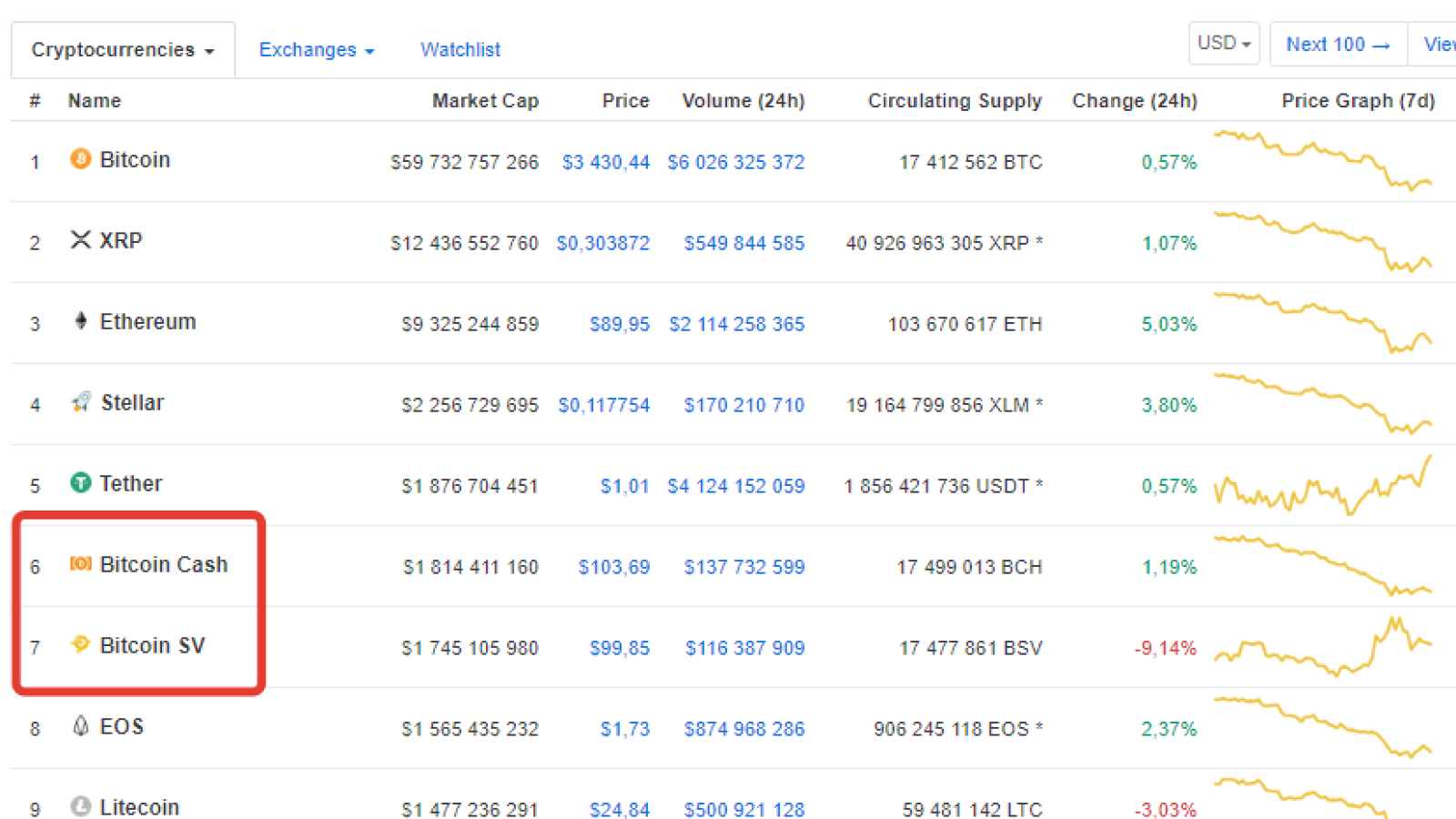Click Stellar volume $170 210 710
1456x819 pixels.
click(744, 406)
